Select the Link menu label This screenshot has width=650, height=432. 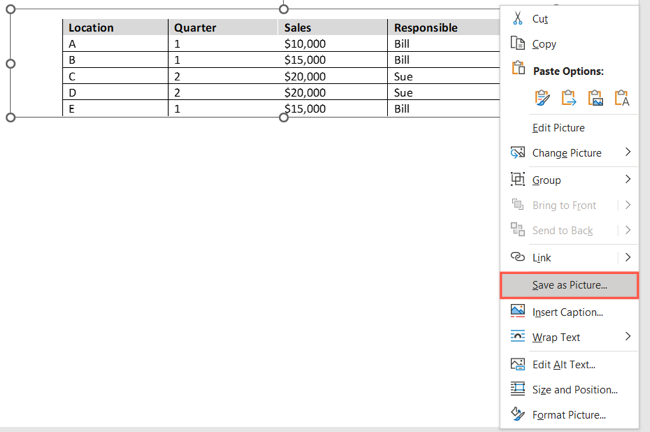point(541,258)
